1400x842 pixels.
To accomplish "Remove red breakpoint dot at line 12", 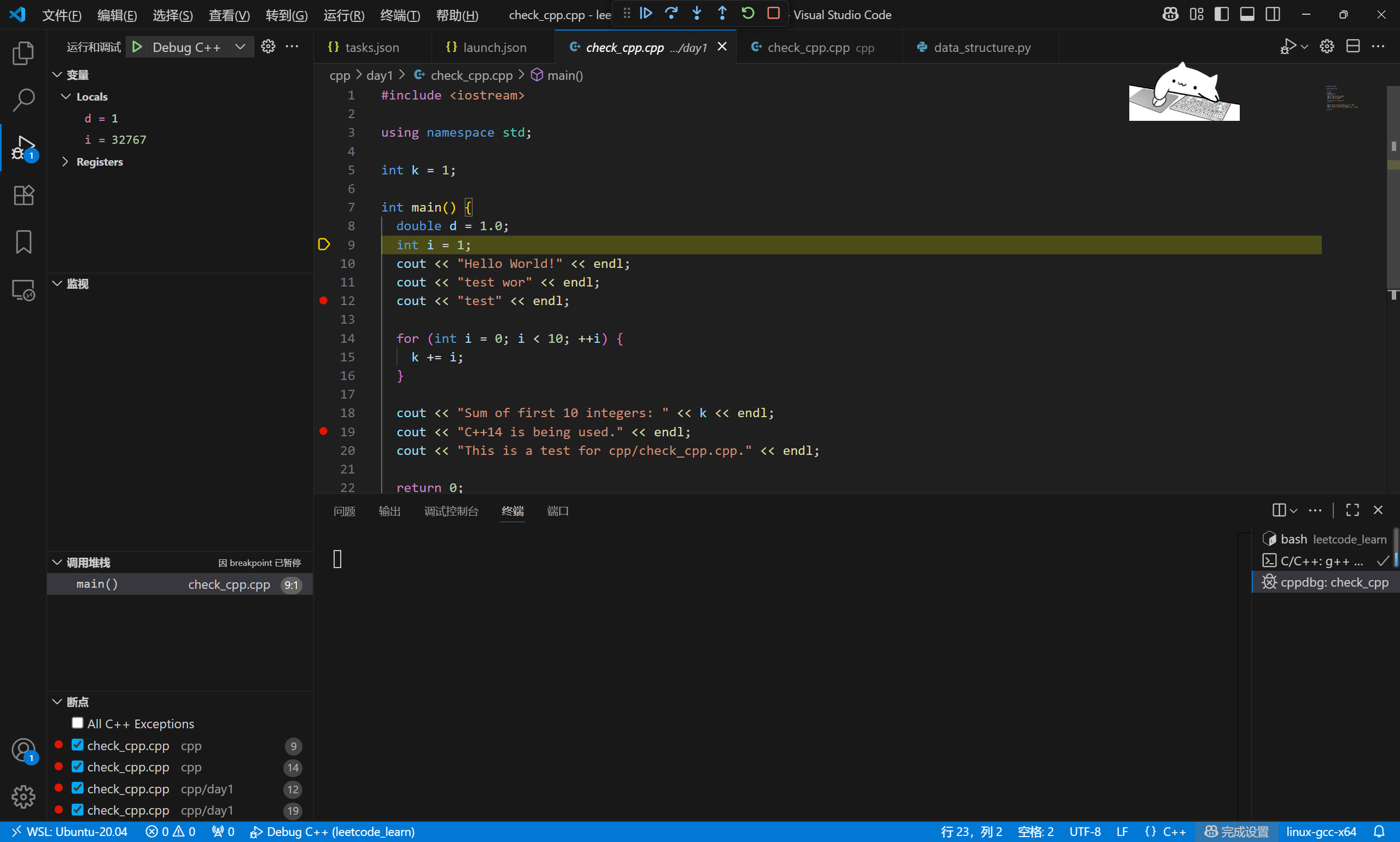I will pos(323,301).
